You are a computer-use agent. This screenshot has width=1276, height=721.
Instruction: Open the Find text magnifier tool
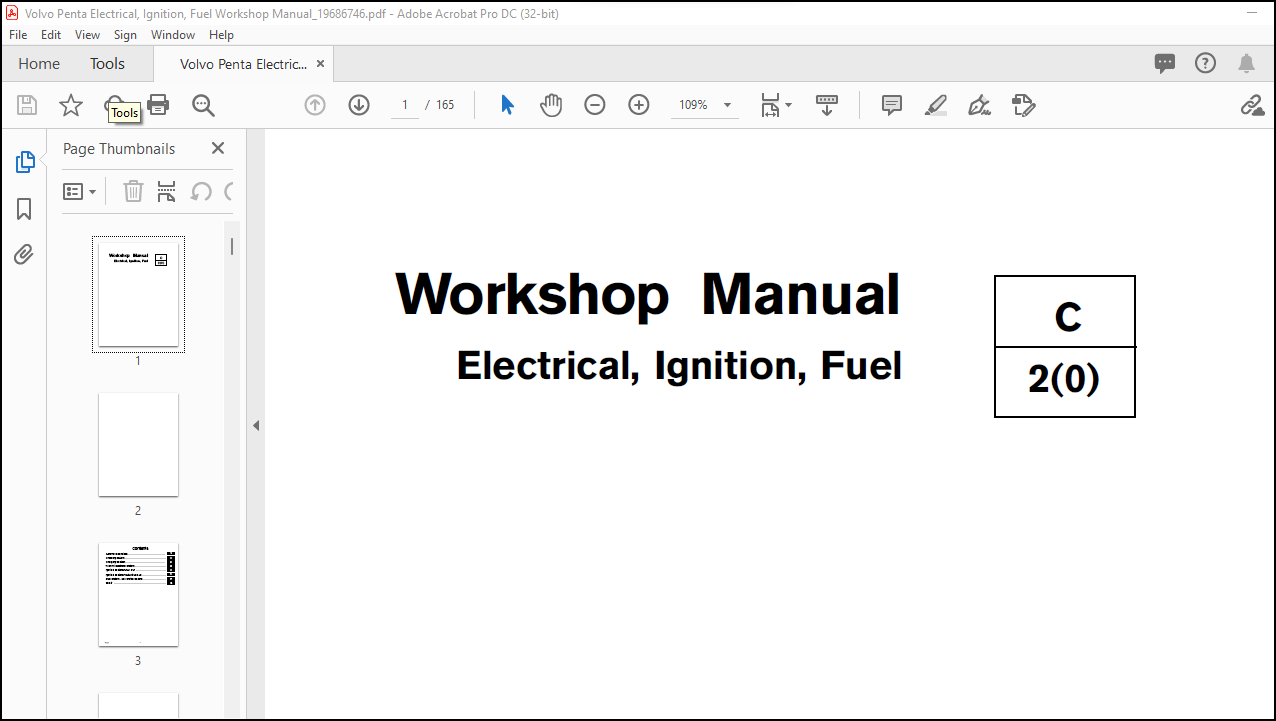[x=203, y=105]
